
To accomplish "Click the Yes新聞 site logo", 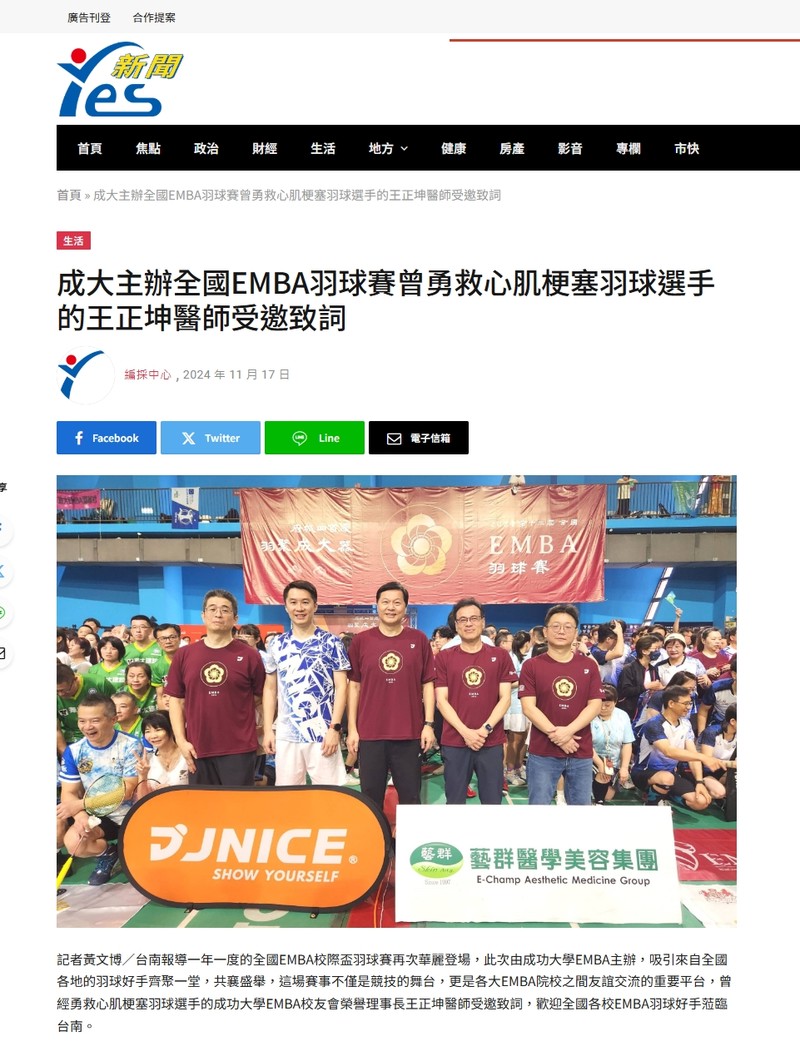I will [119, 79].
